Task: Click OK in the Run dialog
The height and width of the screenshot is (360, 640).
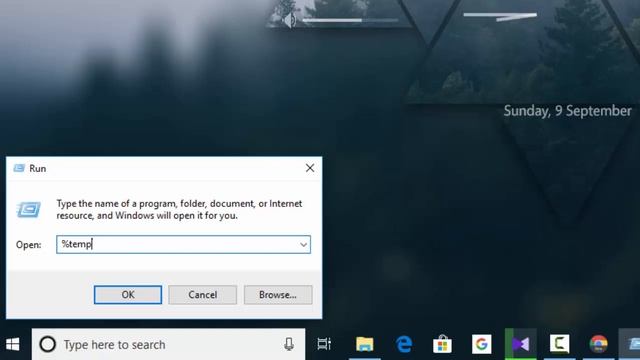Action: point(128,295)
